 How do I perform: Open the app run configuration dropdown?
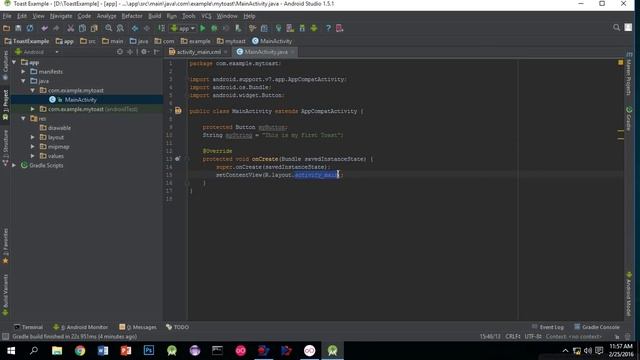183,28
